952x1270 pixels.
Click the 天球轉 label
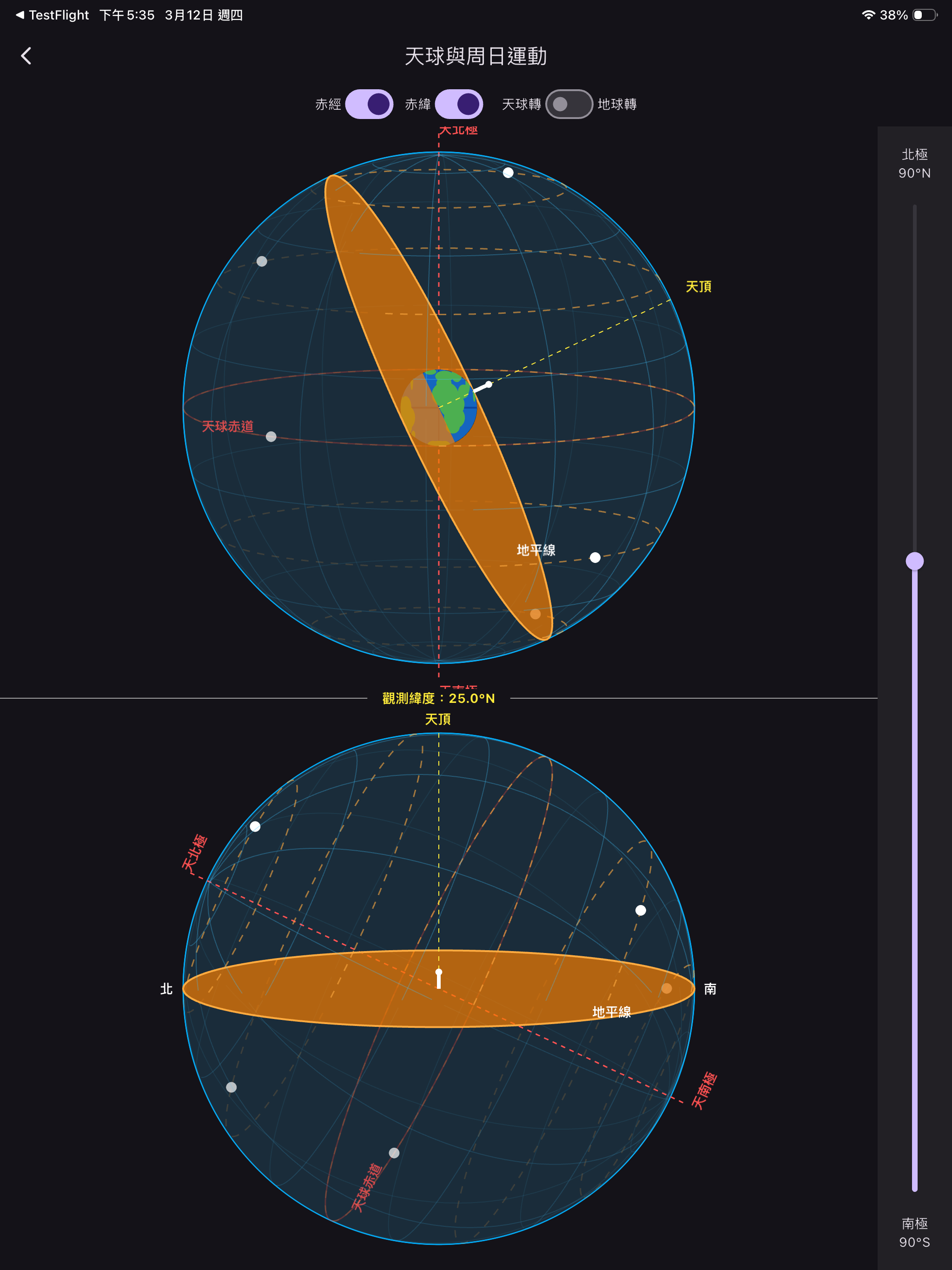[522, 104]
